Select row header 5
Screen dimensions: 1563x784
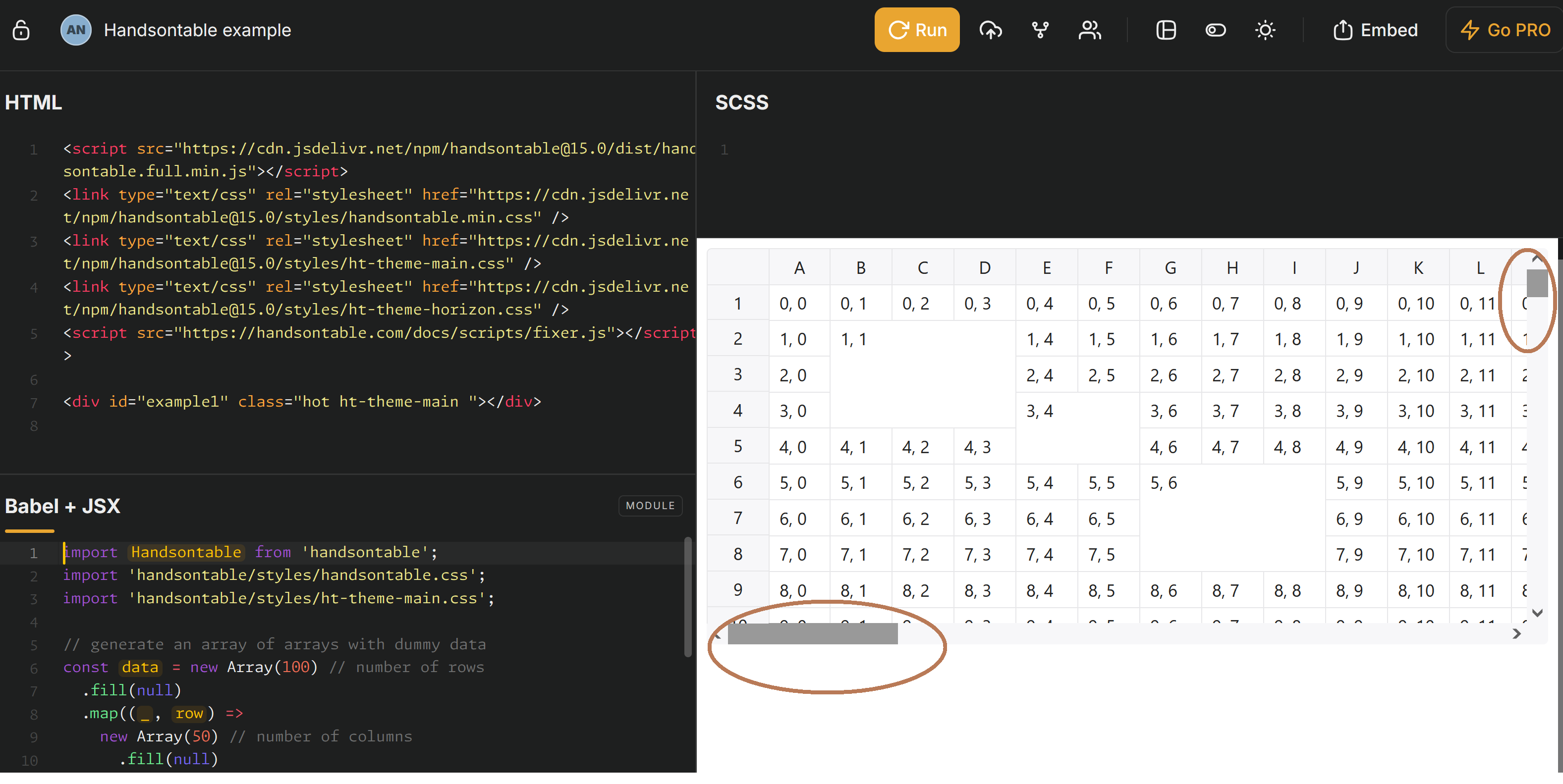[738, 446]
